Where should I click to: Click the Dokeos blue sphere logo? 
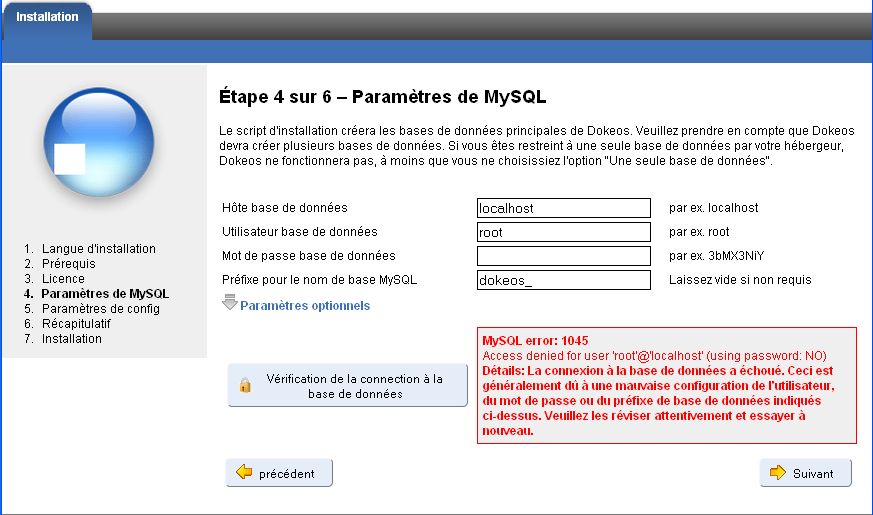[x=99, y=143]
